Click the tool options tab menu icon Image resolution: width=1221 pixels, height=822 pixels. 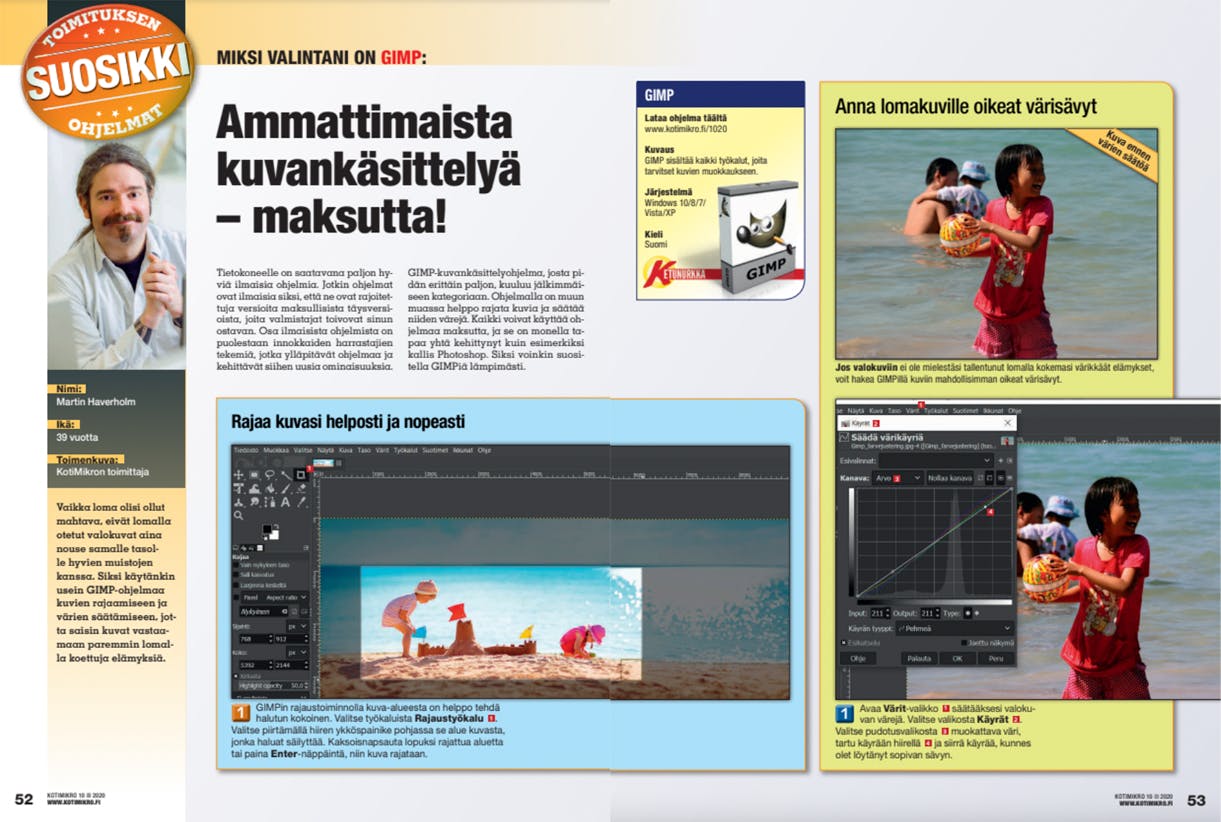pyautogui.click(x=306, y=548)
